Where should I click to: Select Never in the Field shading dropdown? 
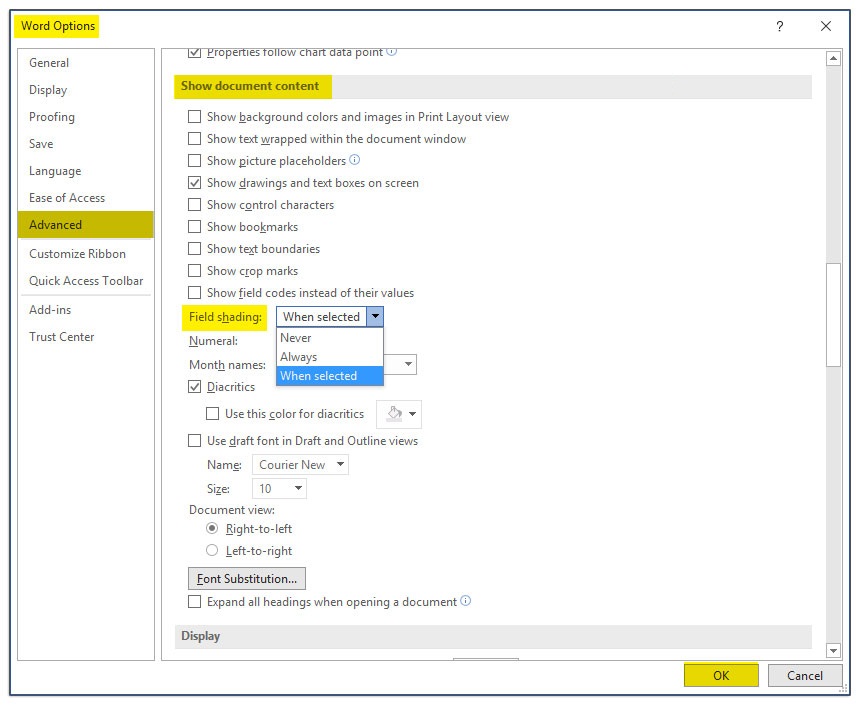[296, 338]
